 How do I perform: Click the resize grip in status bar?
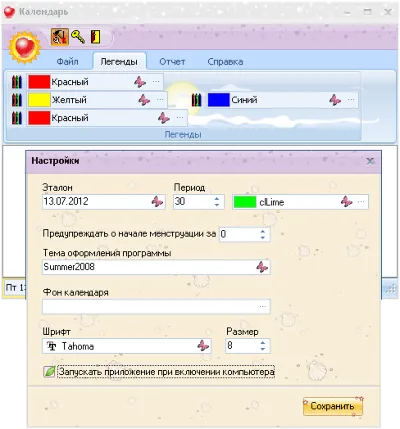pyautogui.click(x=390, y=289)
